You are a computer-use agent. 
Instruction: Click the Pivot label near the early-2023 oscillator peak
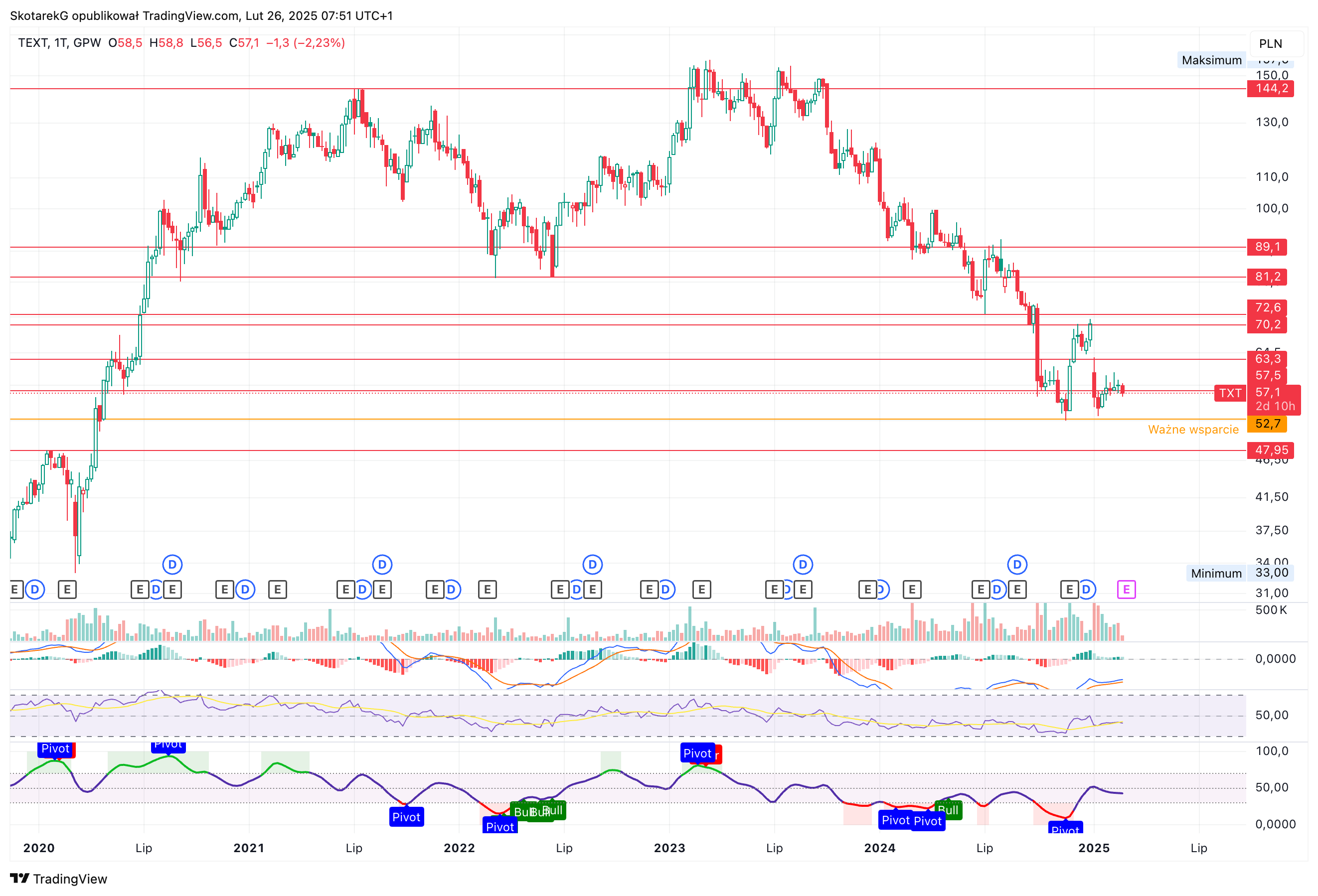(x=697, y=753)
